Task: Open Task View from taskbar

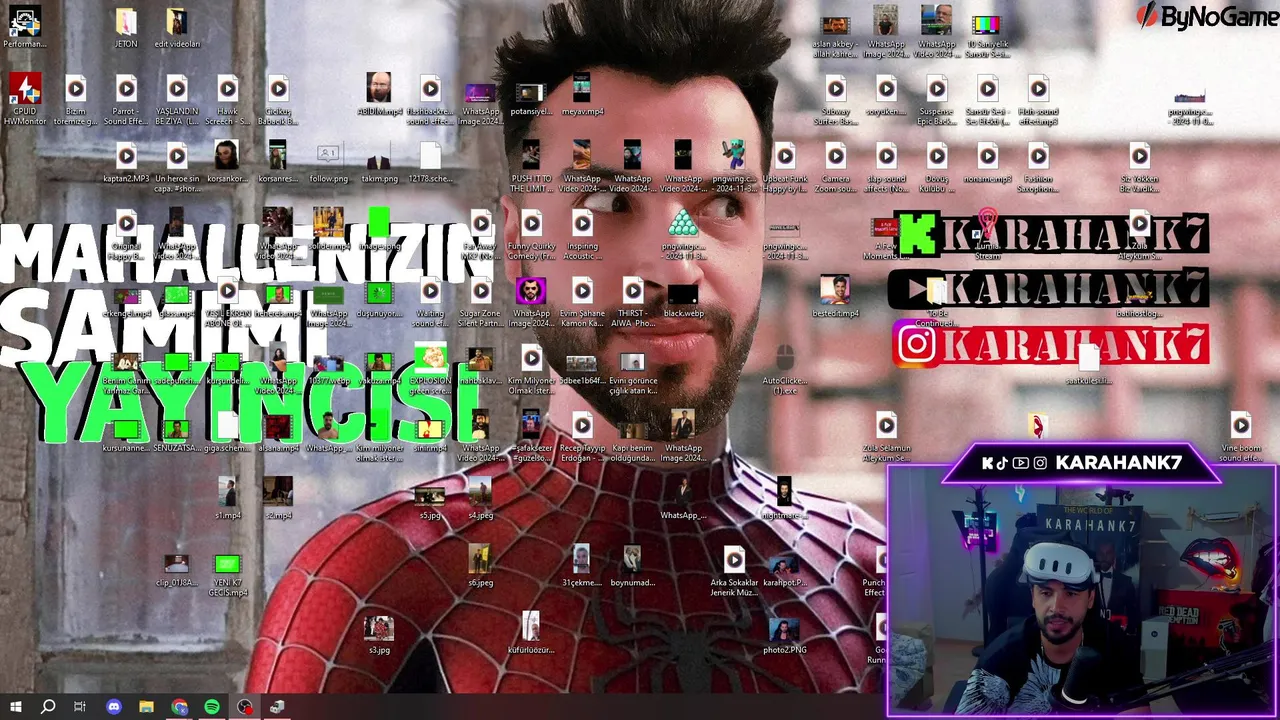Action: click(80, 707)
